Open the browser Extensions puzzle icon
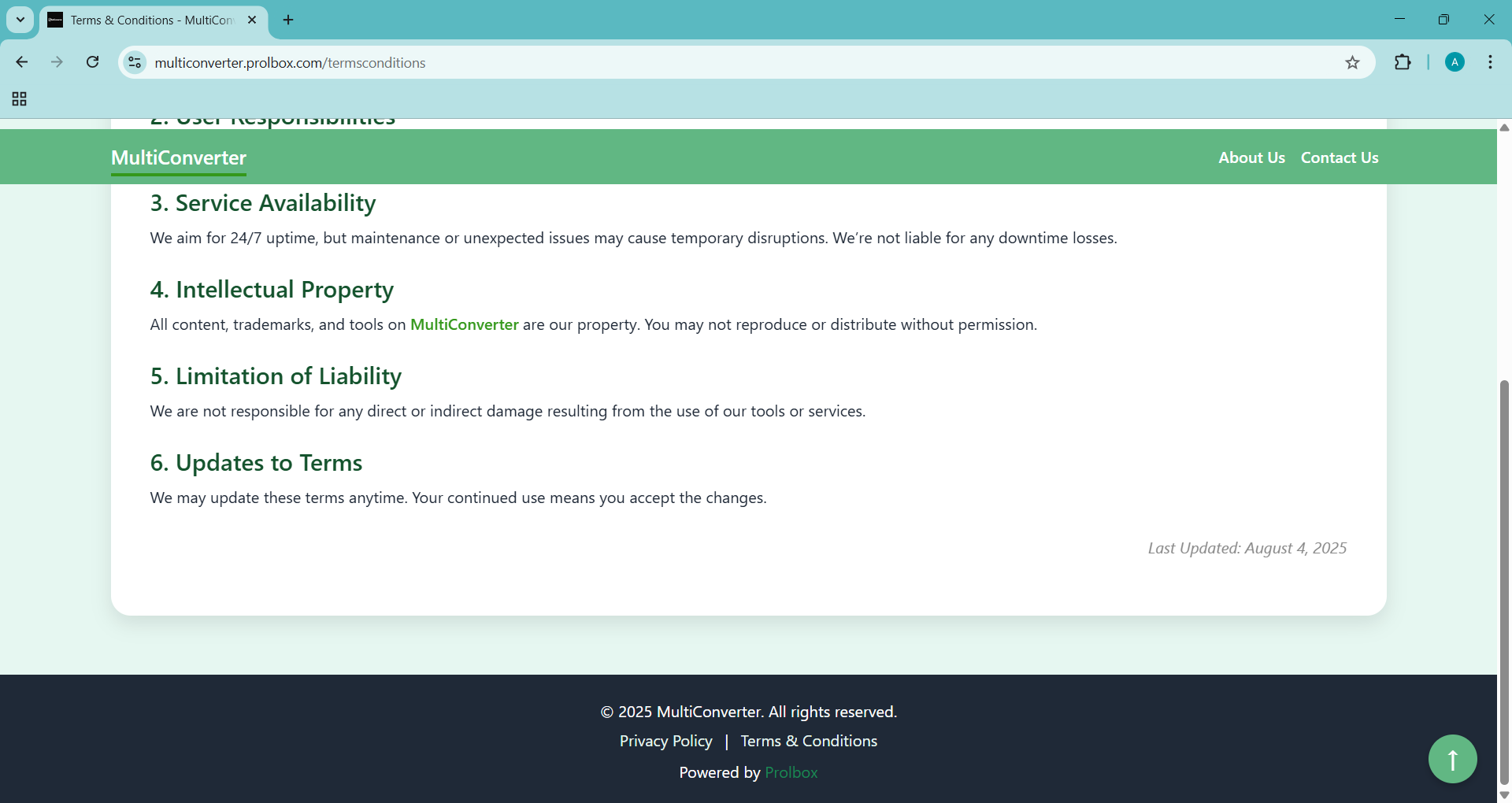Viewport: 1512px width, 803px height. [x=1403, y=63]
